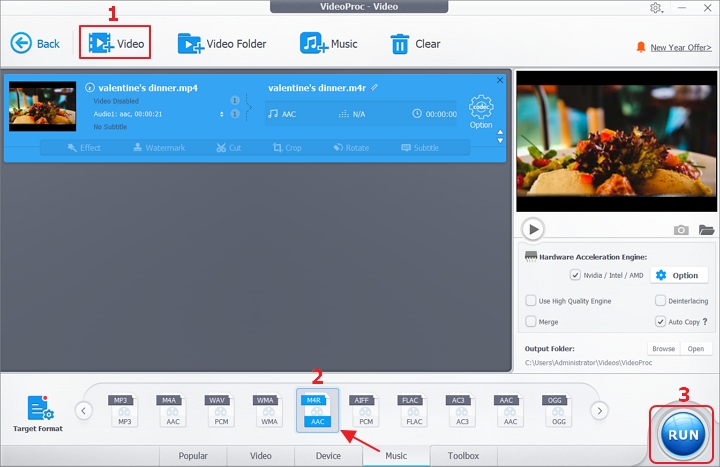Switch to the Music tab
The width and height of the screenshot is (720, 467).
[396, 456]
